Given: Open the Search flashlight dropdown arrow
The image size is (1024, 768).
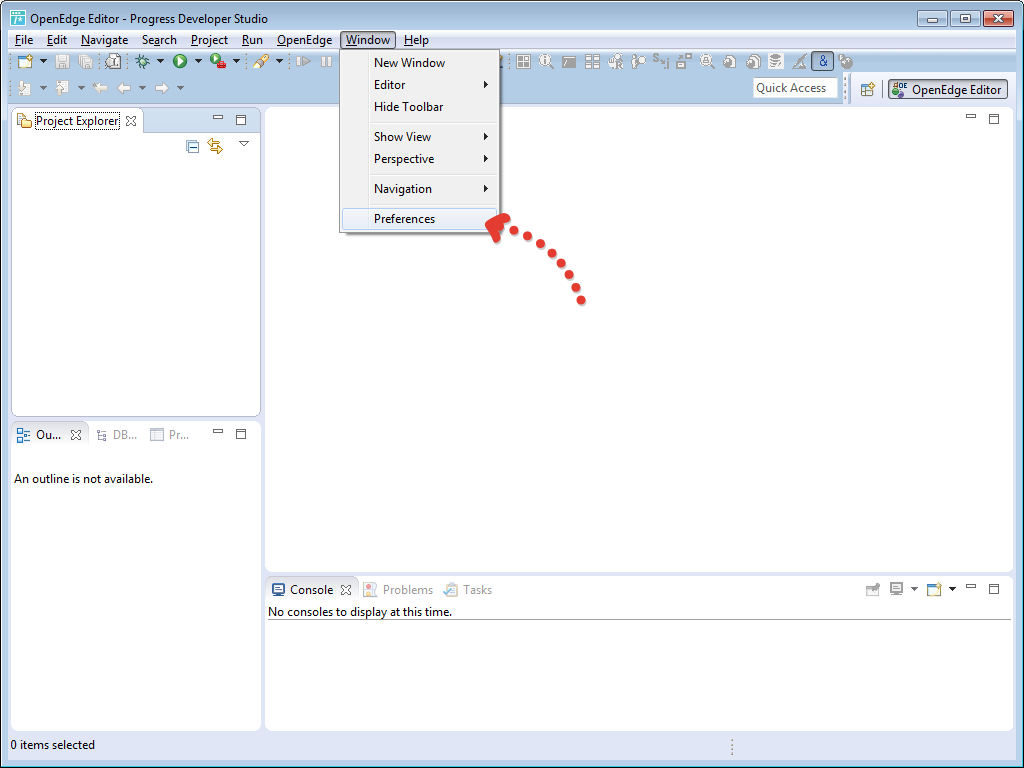Looking at the screenshot, I should 279,61.
